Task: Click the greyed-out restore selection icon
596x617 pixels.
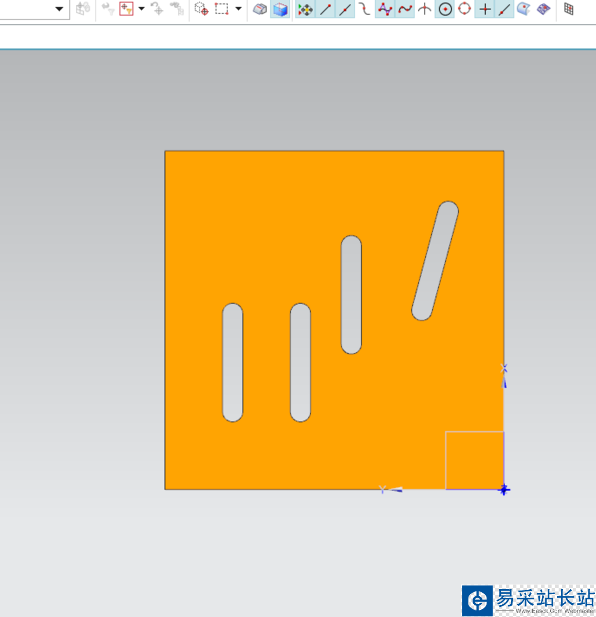Action: pyautogui.click(x=157, y=9)
